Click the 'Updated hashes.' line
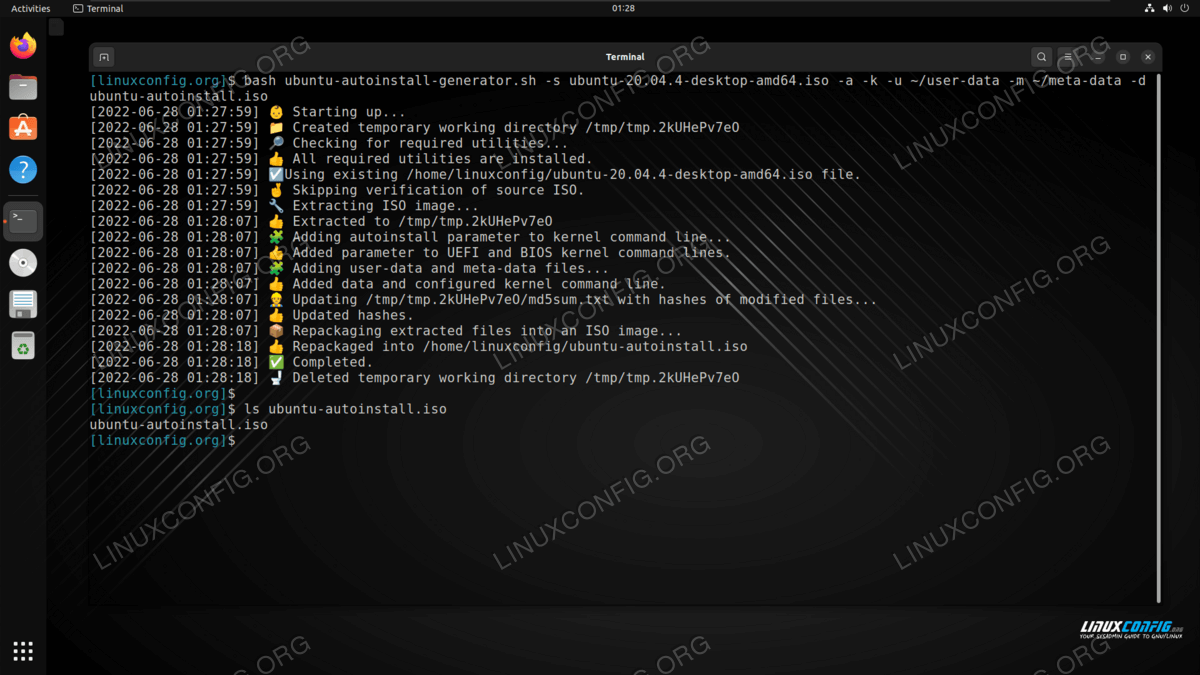Screen dimensions: 1200x675 pyautogui.click(x=252, y=315)
